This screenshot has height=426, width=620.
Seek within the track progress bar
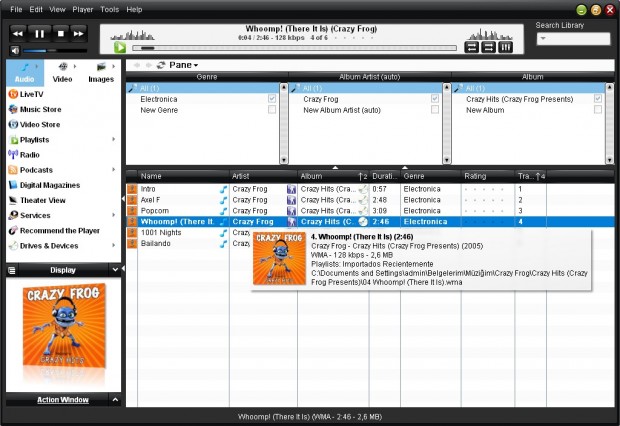[294, 48]
